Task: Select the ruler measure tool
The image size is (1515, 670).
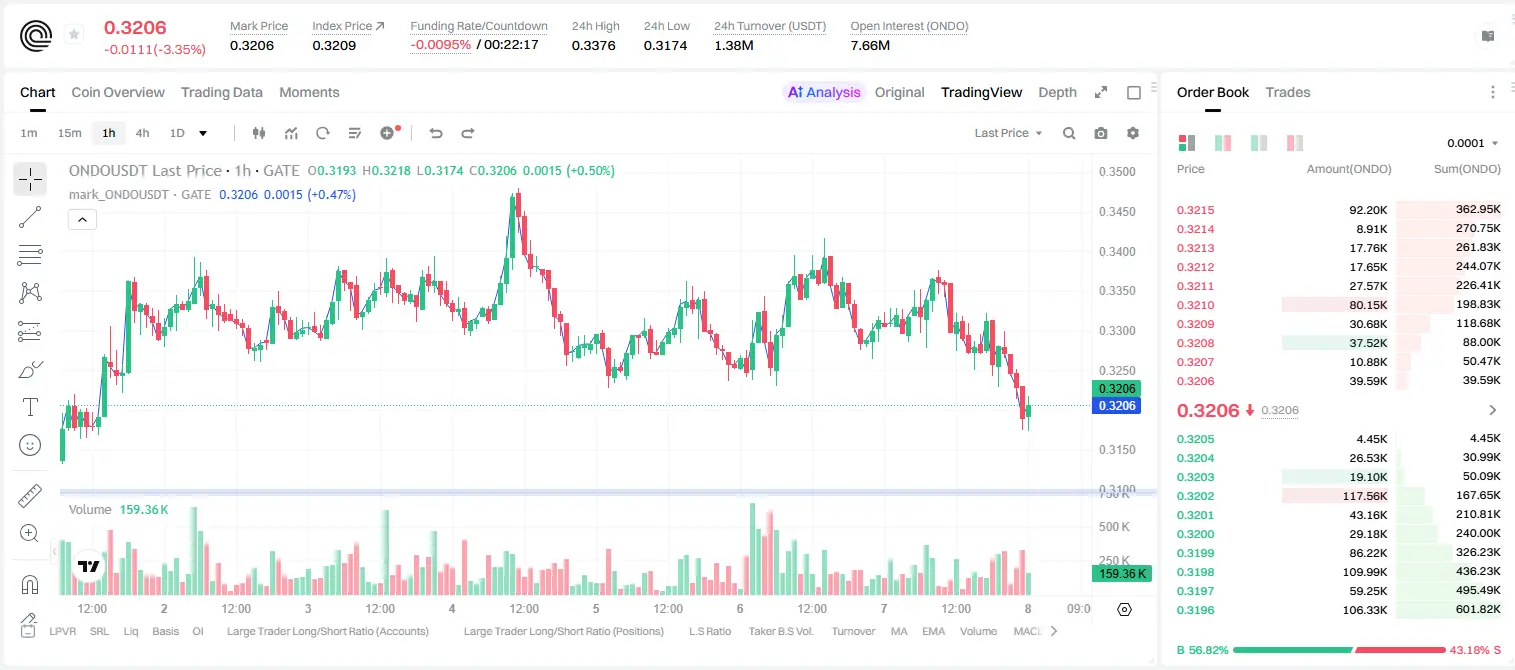Action: click(30, 496)
